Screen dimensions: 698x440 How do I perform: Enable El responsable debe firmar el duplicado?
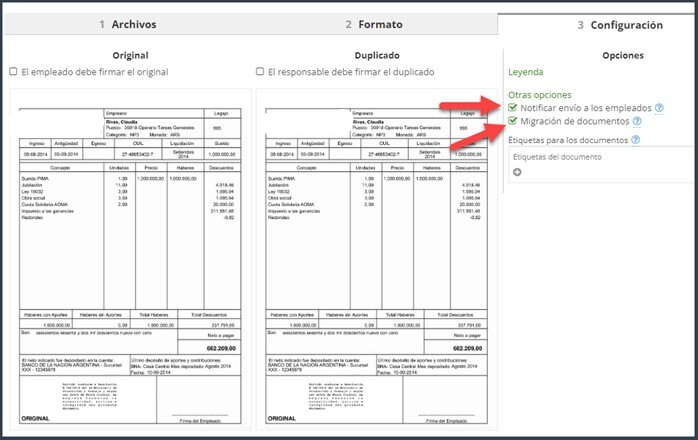click(260, 71)
